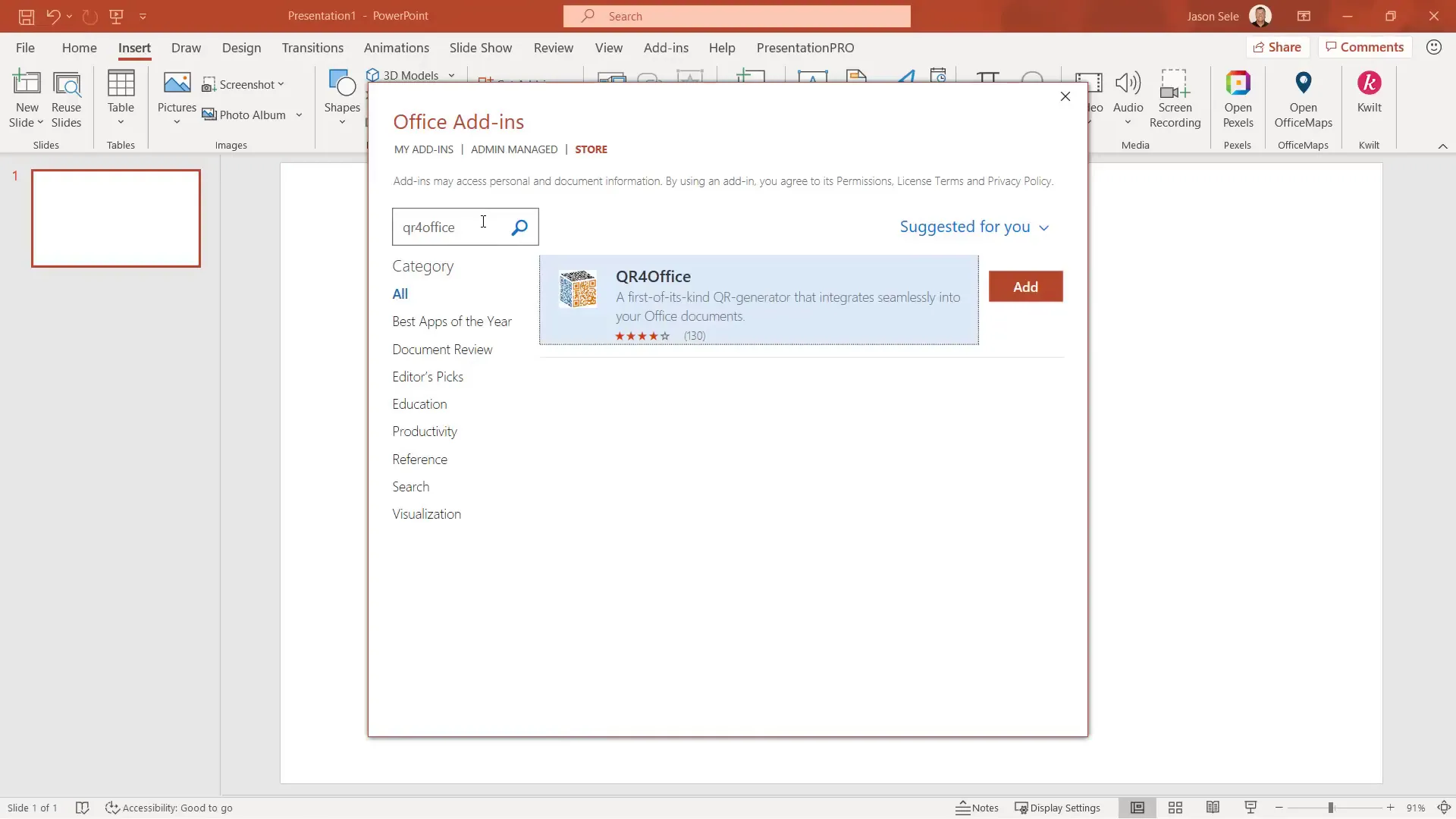
Task: Select Document Review category
Action: tap(442, 350)
